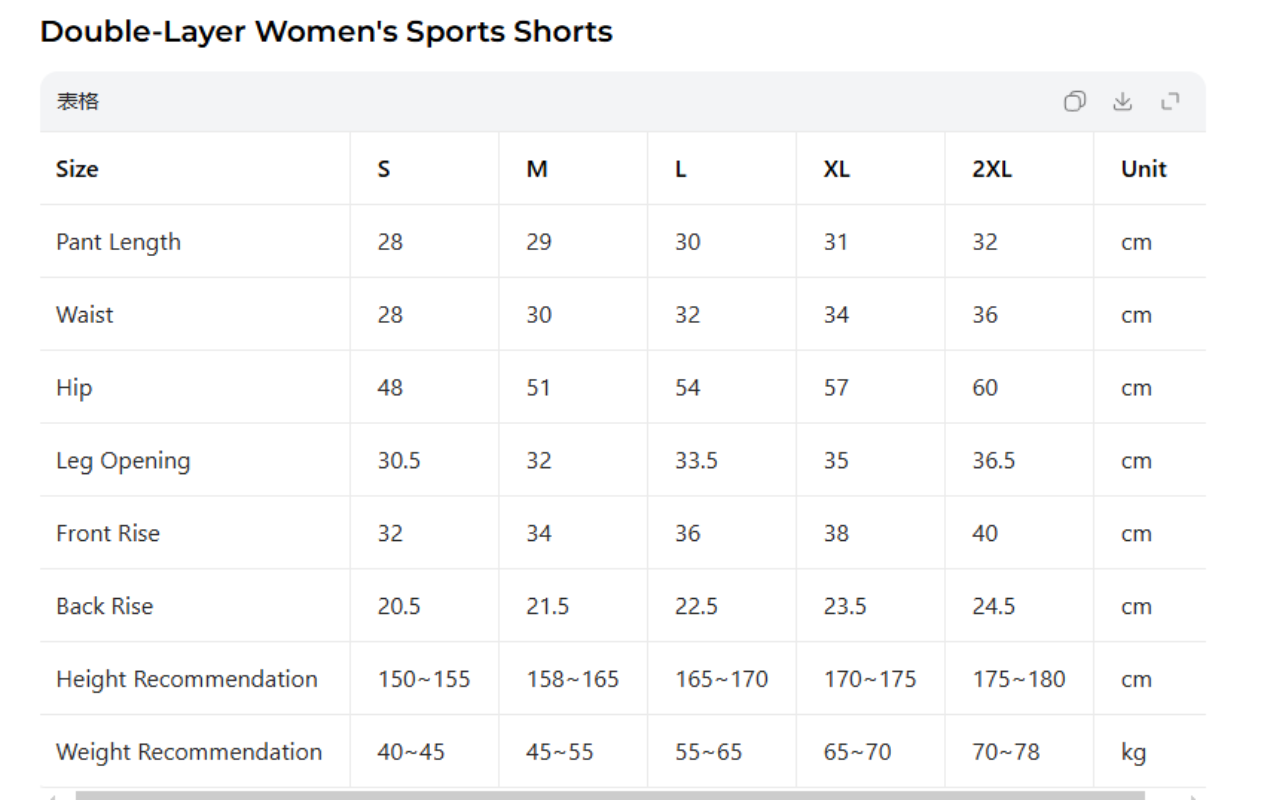This screenshot has width=1261, height=800.
Task: Select the S column header
Action: click(382, 169)
